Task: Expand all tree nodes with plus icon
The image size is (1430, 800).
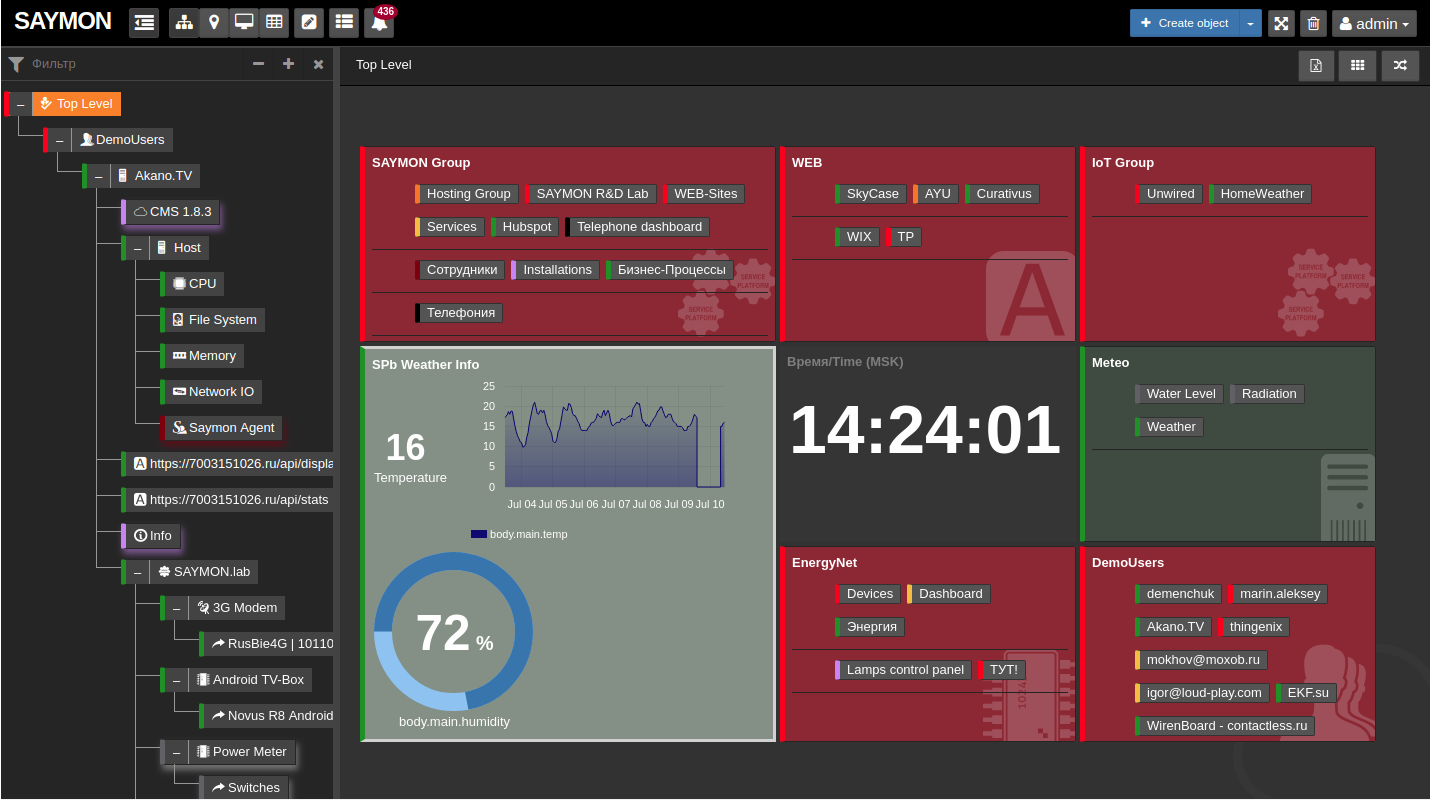Action: click(x=288, y=64)
